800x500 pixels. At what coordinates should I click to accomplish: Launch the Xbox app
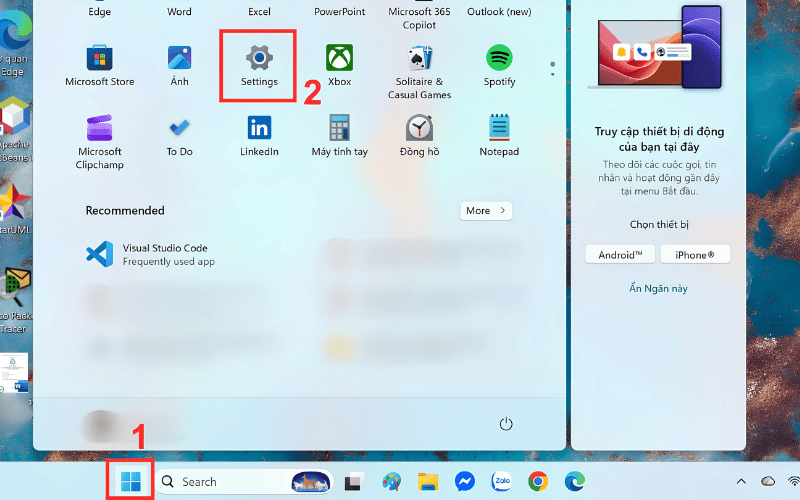pos(339,65)
